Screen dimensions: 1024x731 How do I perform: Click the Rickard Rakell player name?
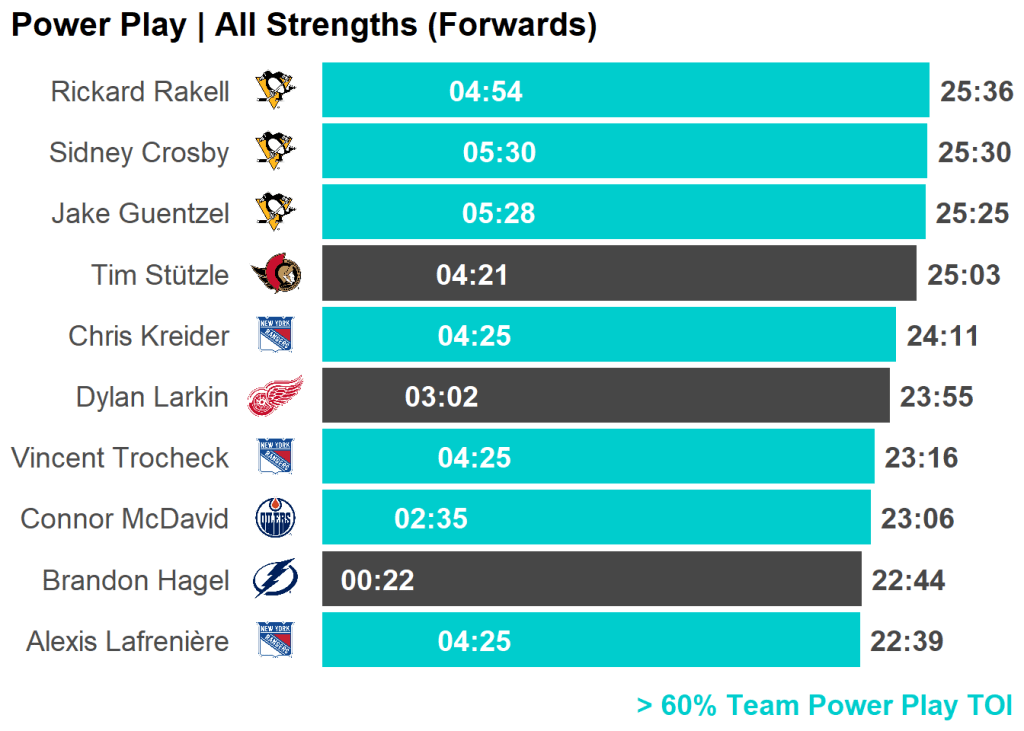[x=140, y=92]
